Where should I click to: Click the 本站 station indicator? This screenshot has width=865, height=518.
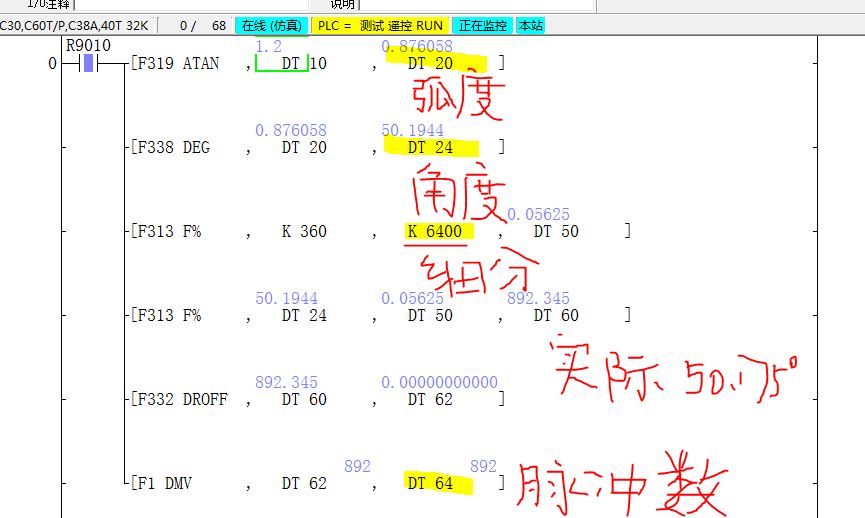coord(531,25)
